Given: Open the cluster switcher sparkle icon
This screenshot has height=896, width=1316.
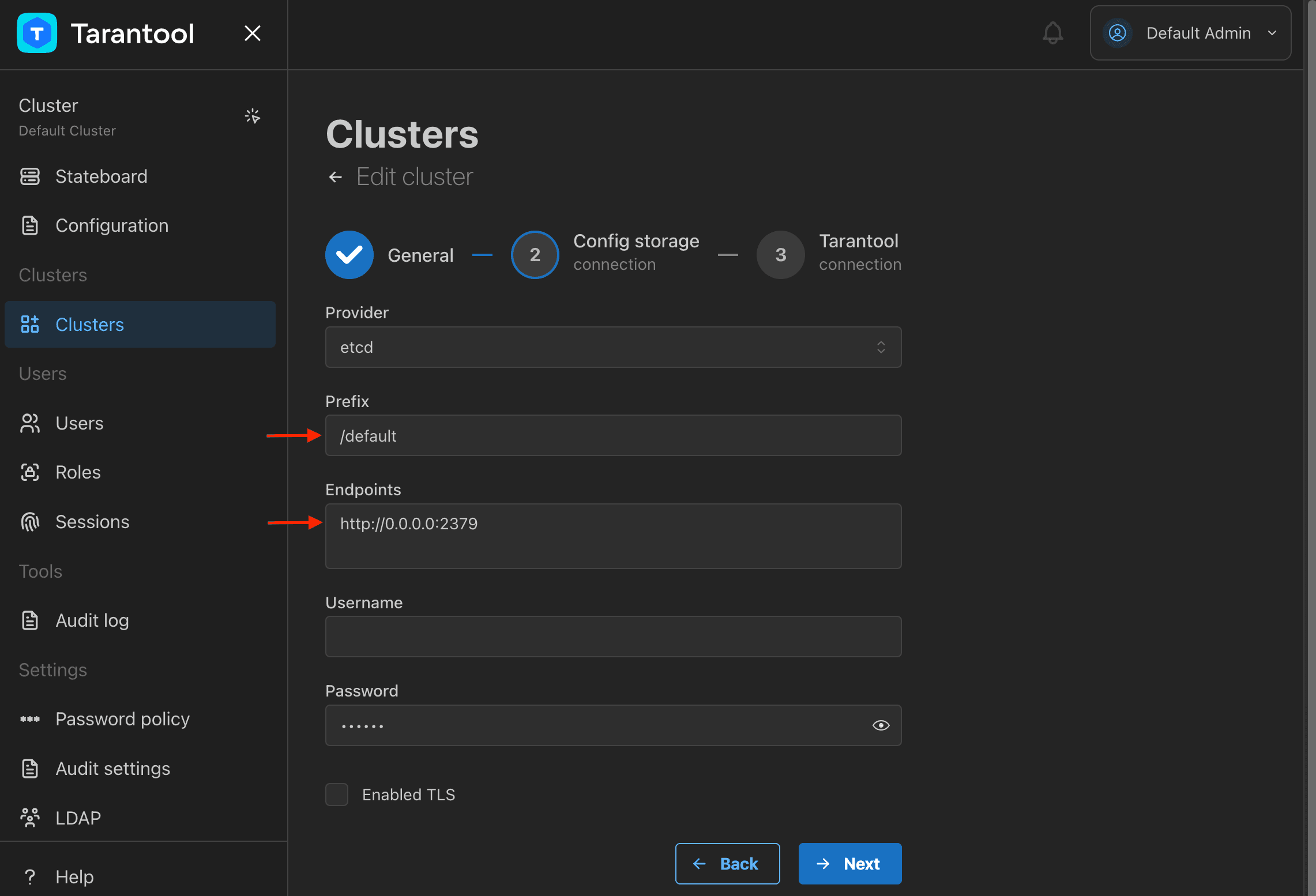Looking at the screenshot, I should click(253, 116).
